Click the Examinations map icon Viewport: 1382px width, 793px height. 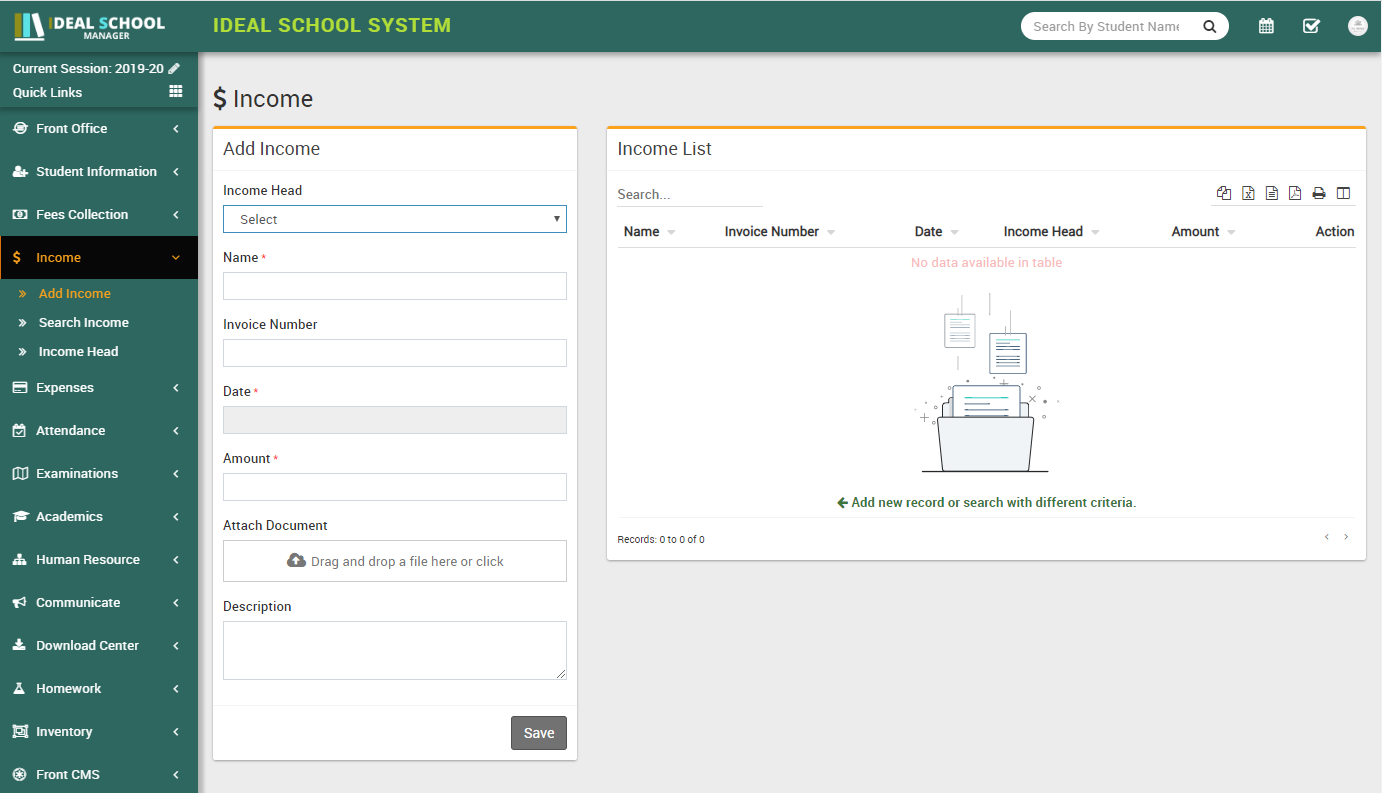[x=20, y=473]
